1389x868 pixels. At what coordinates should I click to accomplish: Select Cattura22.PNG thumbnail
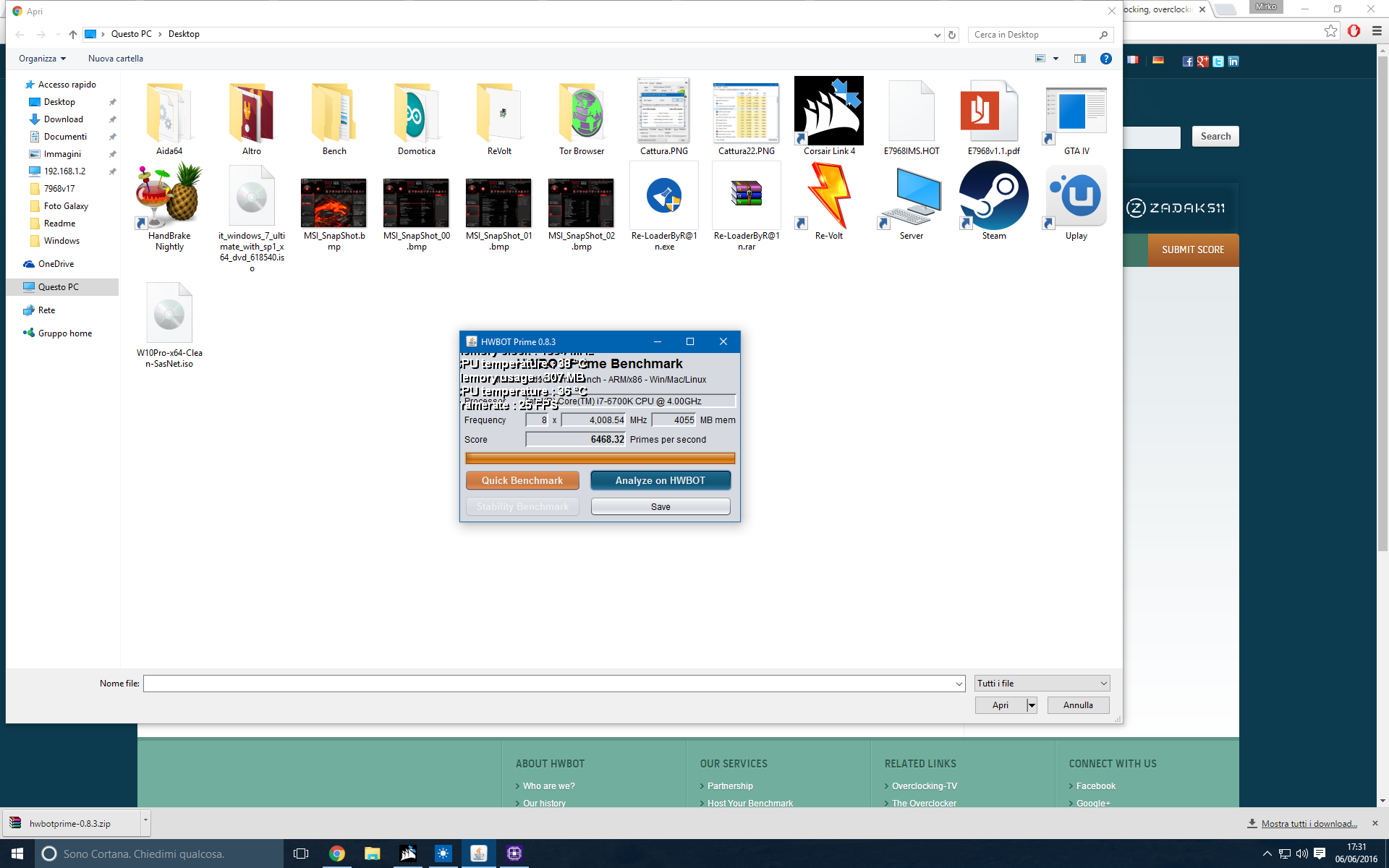pyautogui.click(x=747, y=112)
